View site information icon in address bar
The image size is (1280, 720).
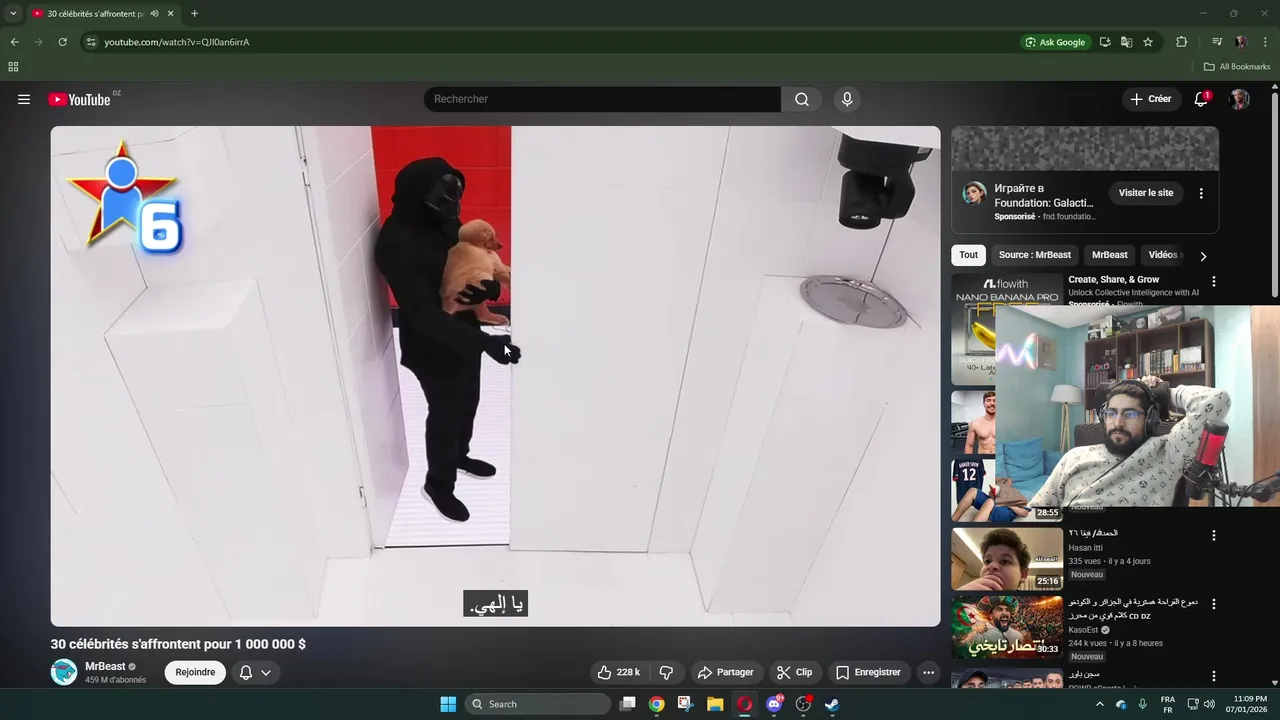point(91,42)
